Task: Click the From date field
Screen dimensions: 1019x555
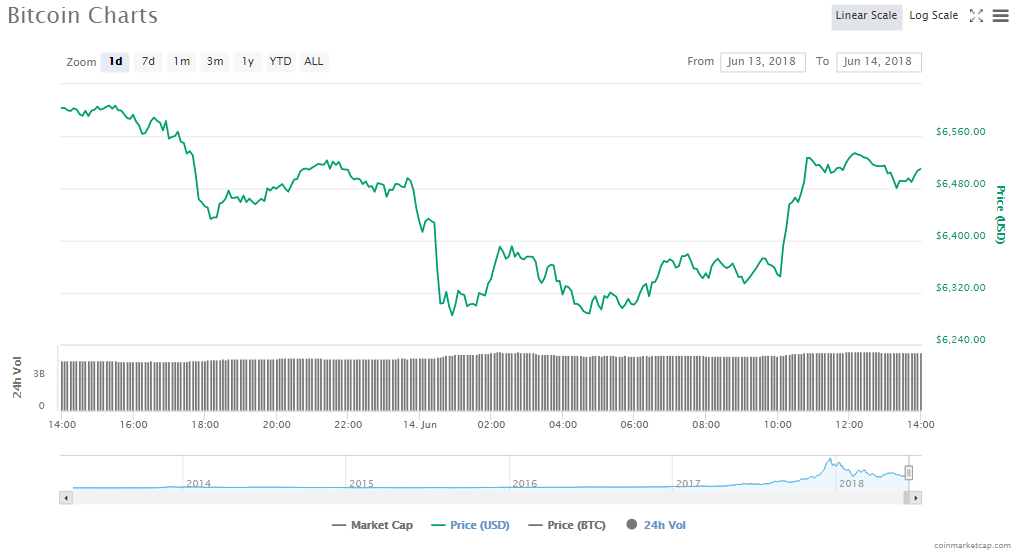Action: [762, 62]
